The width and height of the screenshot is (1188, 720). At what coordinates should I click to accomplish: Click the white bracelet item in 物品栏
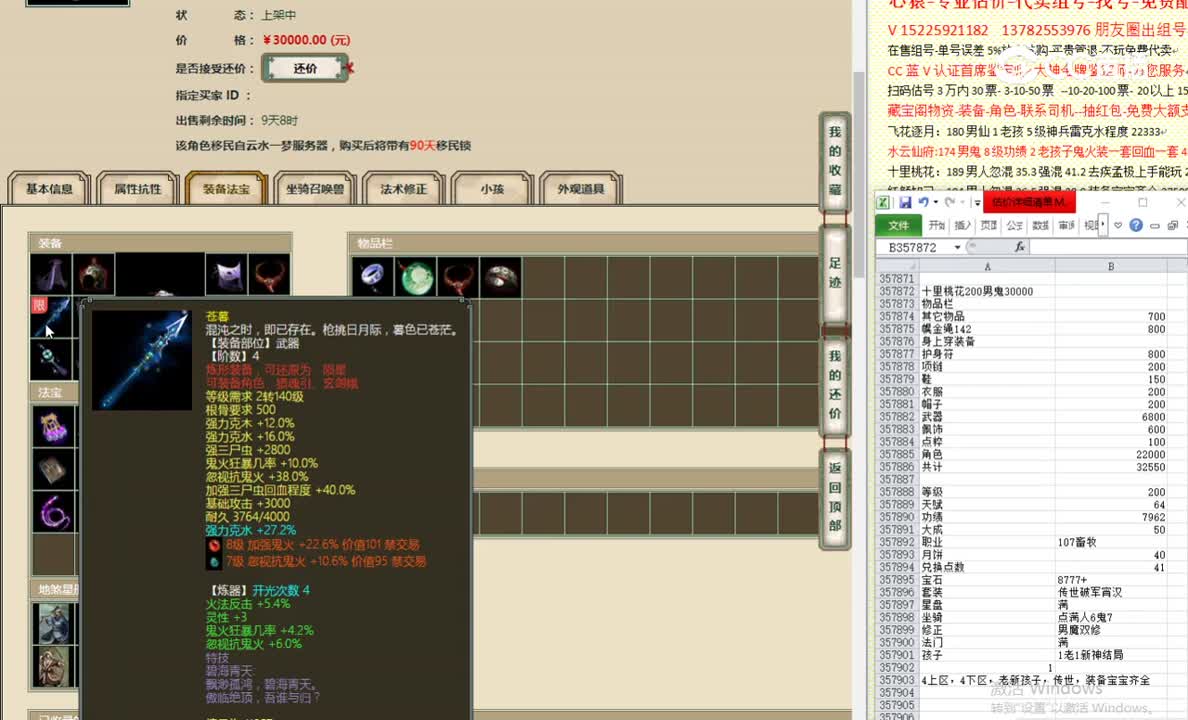point(500,277)
